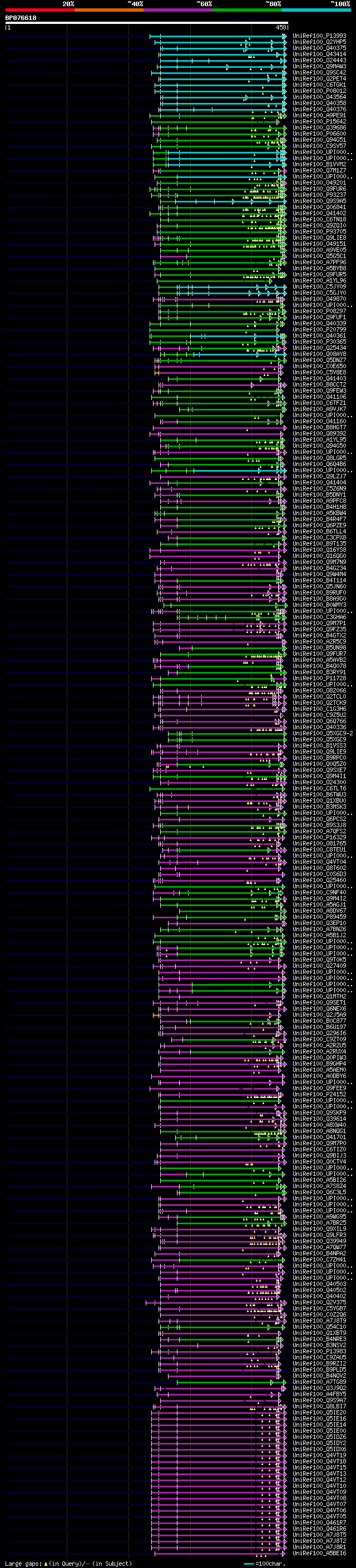The height and width of the screenshot is (1568, 356).
Task: Click the cyan =100char scale bar
Action: [248, 1564]
